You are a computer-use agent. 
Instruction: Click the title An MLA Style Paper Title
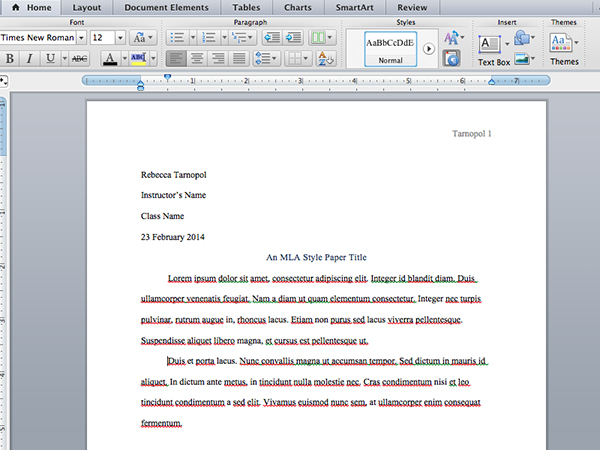(x=316, y=257)
